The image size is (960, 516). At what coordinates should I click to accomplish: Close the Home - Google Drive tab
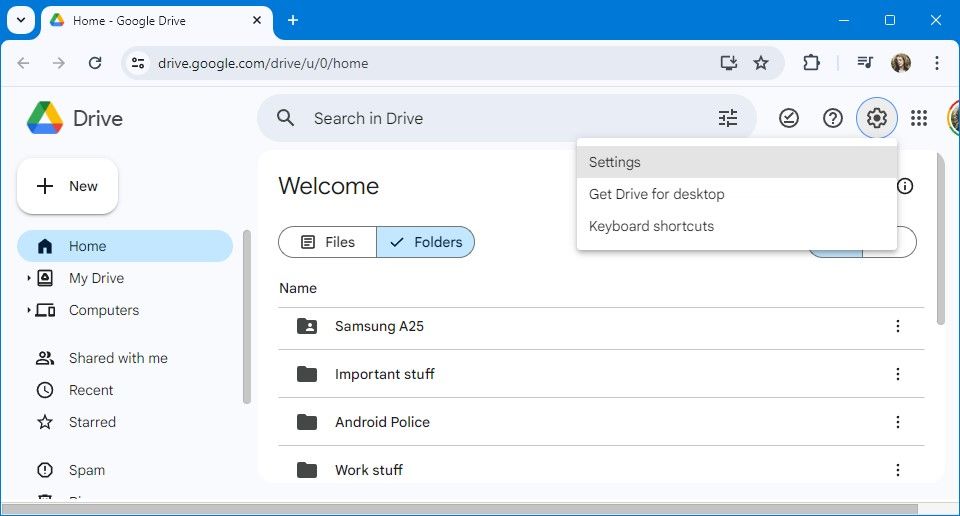257,20
